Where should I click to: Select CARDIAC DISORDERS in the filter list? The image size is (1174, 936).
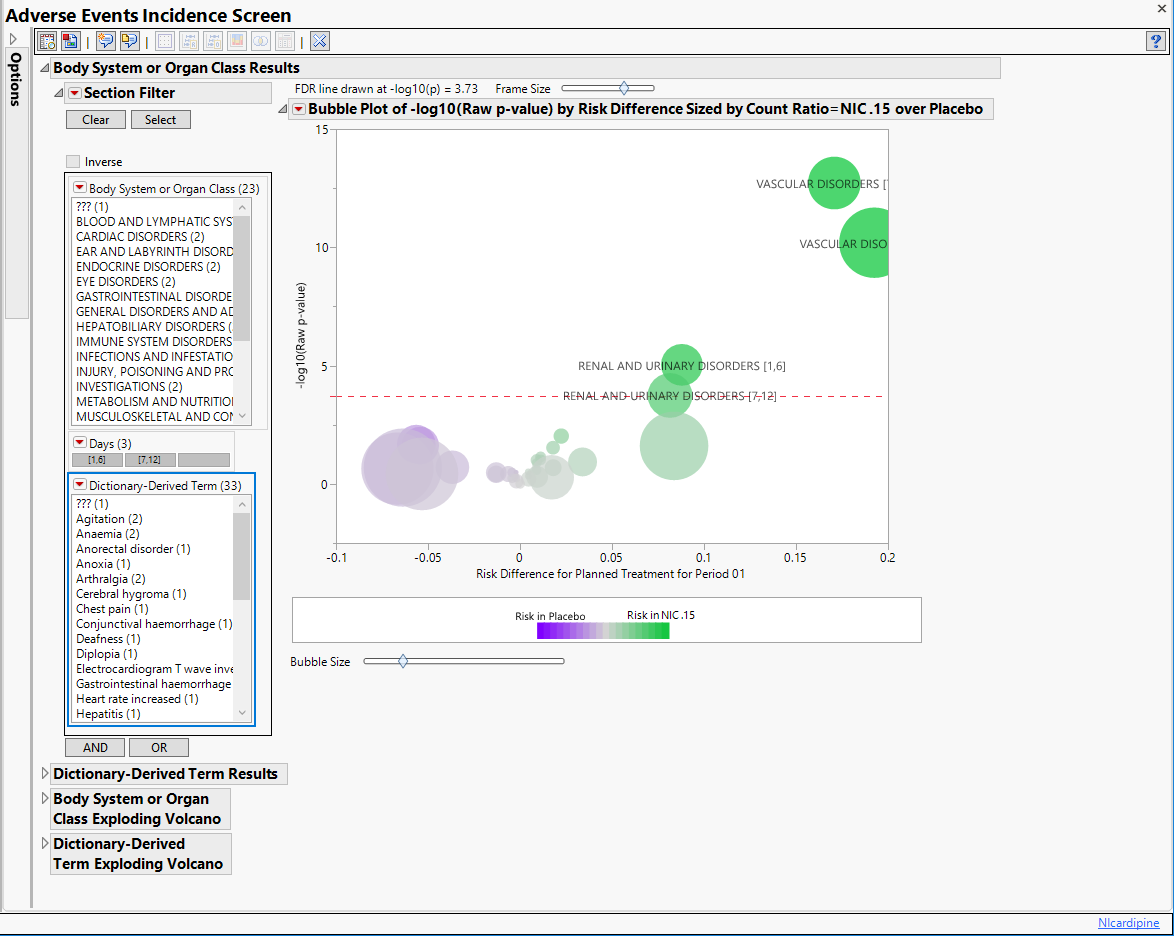pos(140,237)
